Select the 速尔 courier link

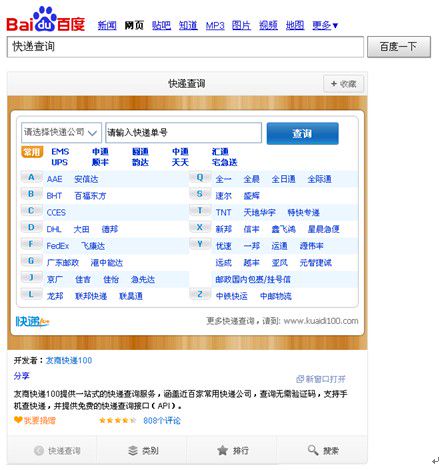[223, 196]
